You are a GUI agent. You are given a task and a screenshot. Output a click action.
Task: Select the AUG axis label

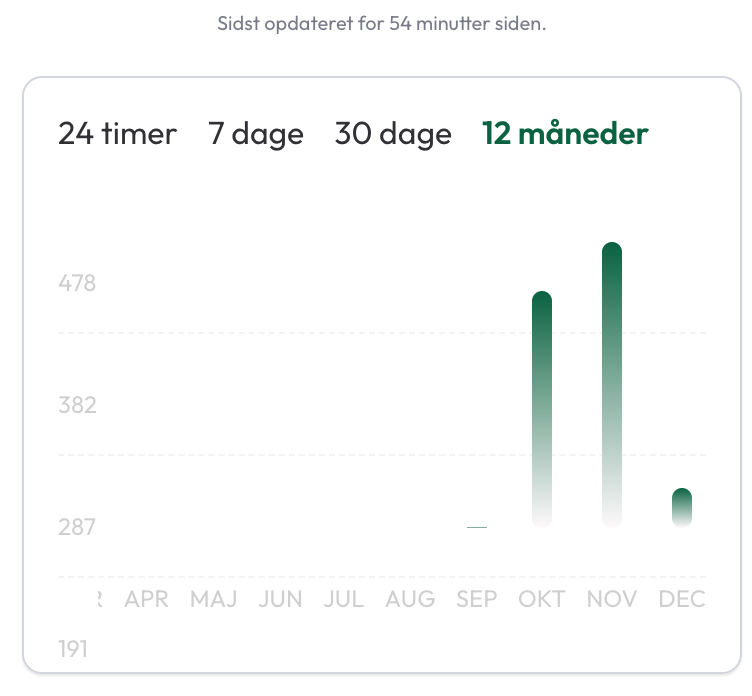pos(410,600)
